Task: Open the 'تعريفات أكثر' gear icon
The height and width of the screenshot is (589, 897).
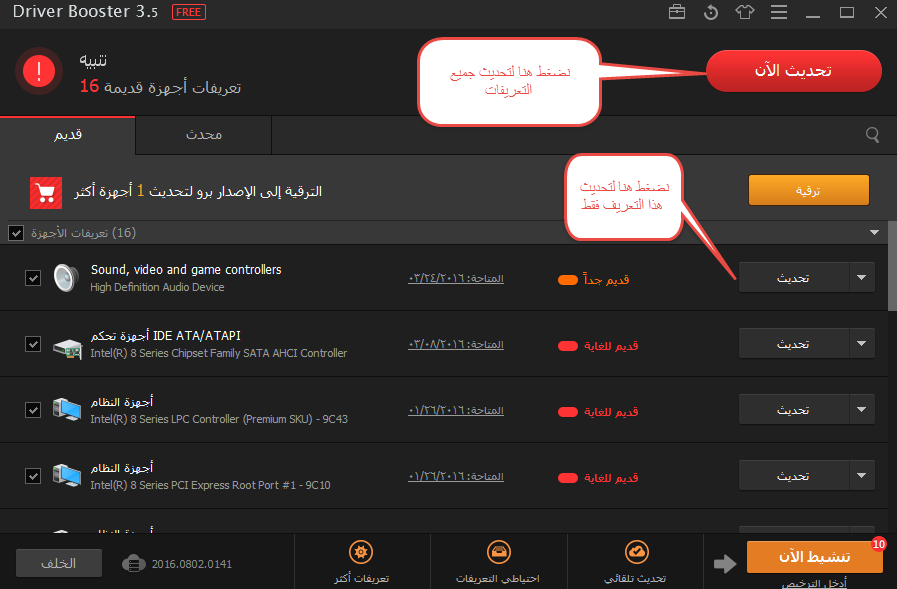Action: pos(361,552)
